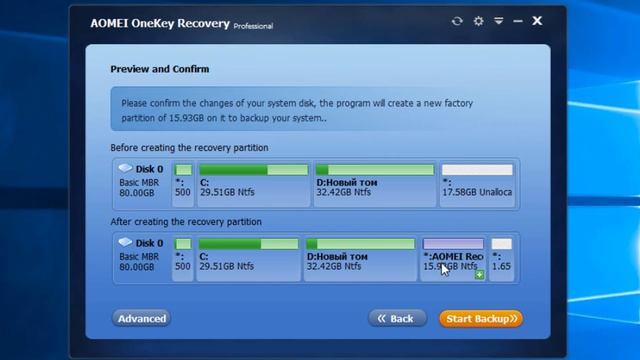Image resolution: width=640 pixels, height=360 pixels.
Task: Click the Basic MBR text in After row
Action: [x=139, y=257]
